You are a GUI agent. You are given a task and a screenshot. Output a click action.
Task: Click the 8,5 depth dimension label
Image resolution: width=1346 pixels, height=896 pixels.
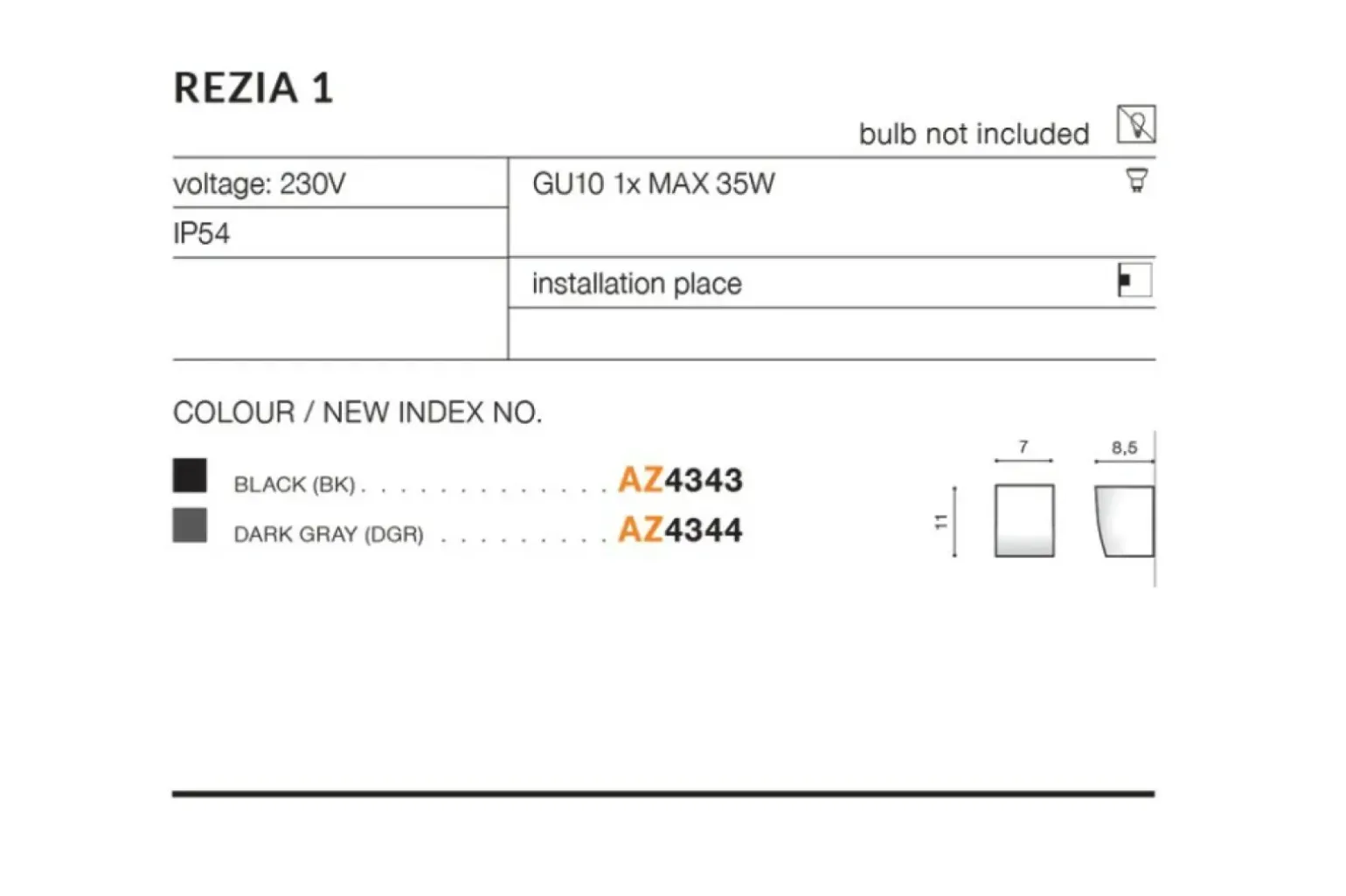click(1124, 448)
